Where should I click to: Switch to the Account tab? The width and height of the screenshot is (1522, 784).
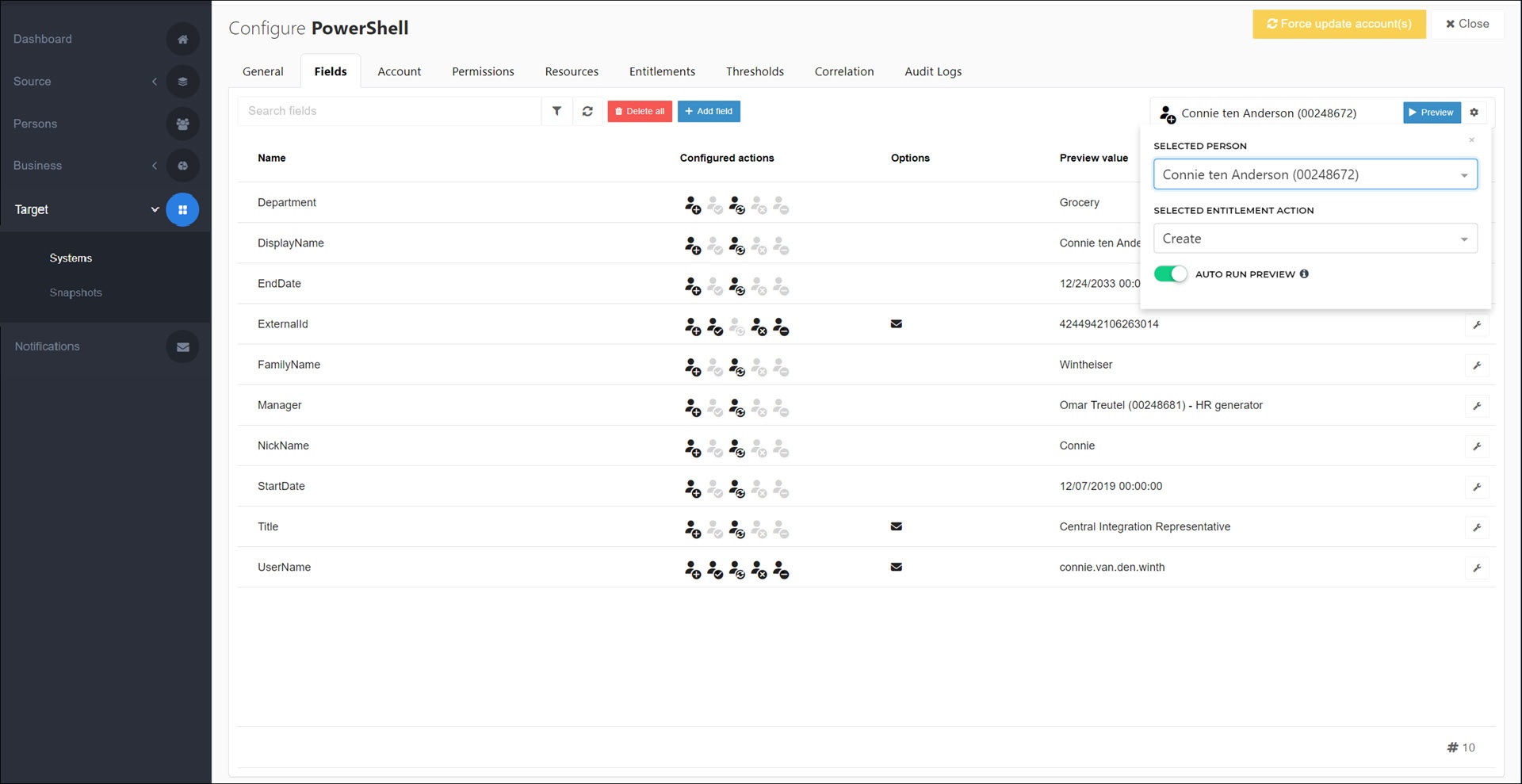click(x=400, y=71)
